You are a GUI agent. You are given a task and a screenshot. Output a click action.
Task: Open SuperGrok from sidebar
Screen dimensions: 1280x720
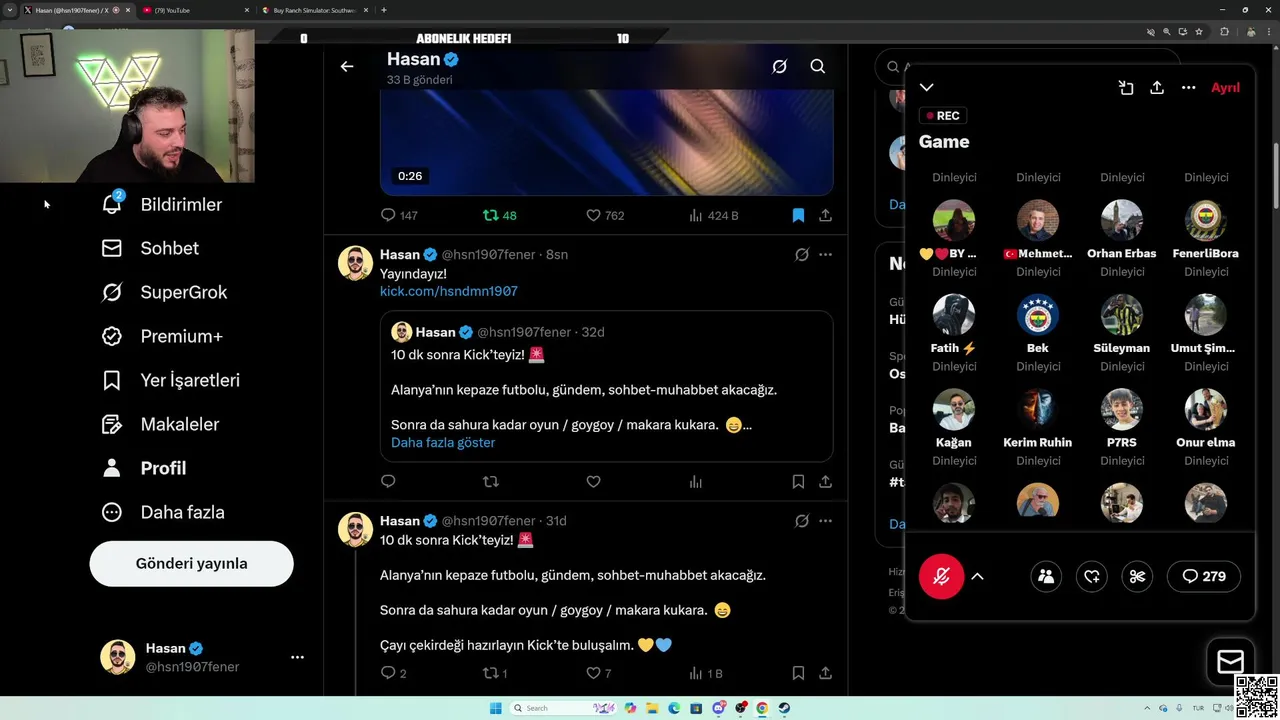[164, 292]
